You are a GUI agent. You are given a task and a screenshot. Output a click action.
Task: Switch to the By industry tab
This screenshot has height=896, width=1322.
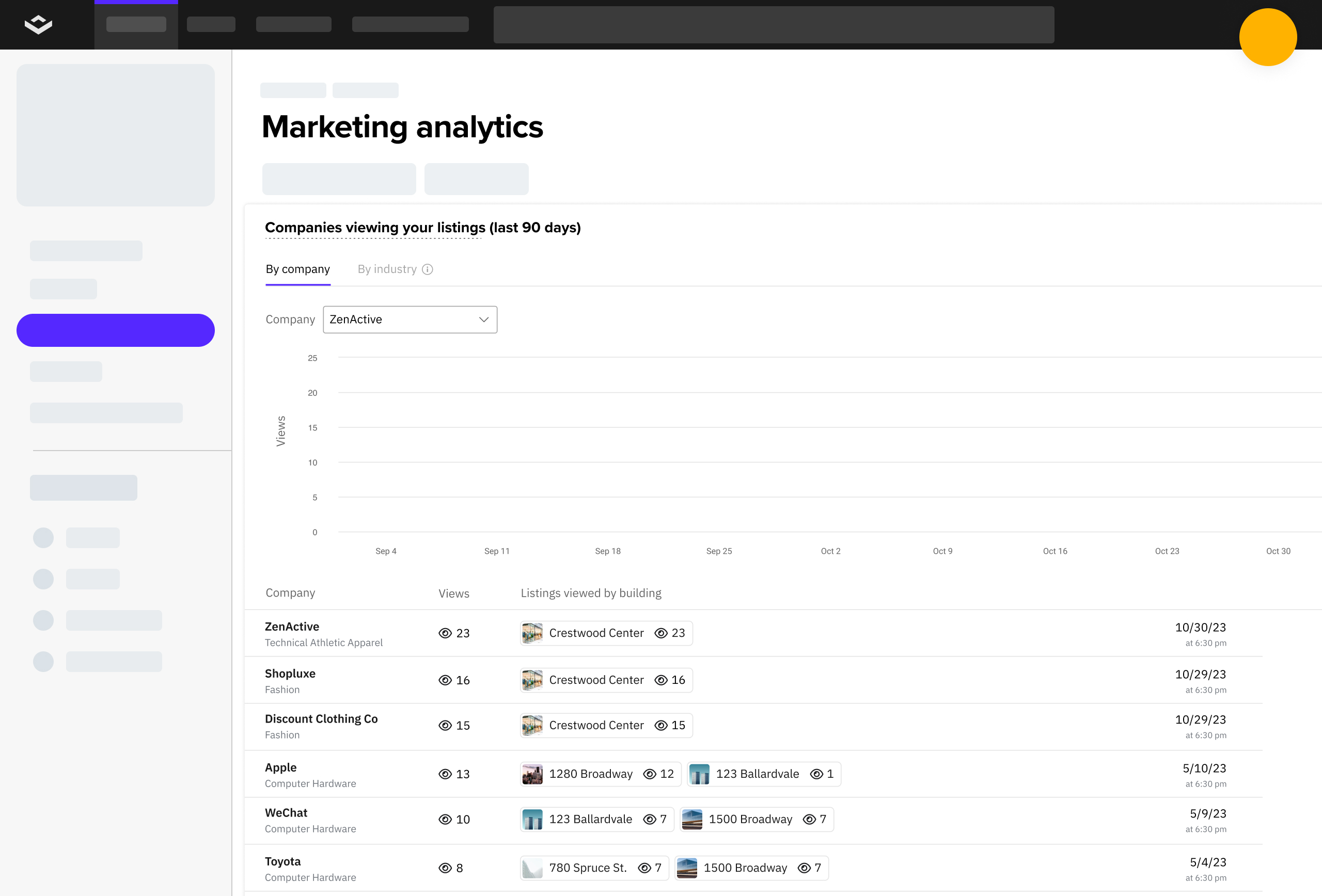pos(387,269)
